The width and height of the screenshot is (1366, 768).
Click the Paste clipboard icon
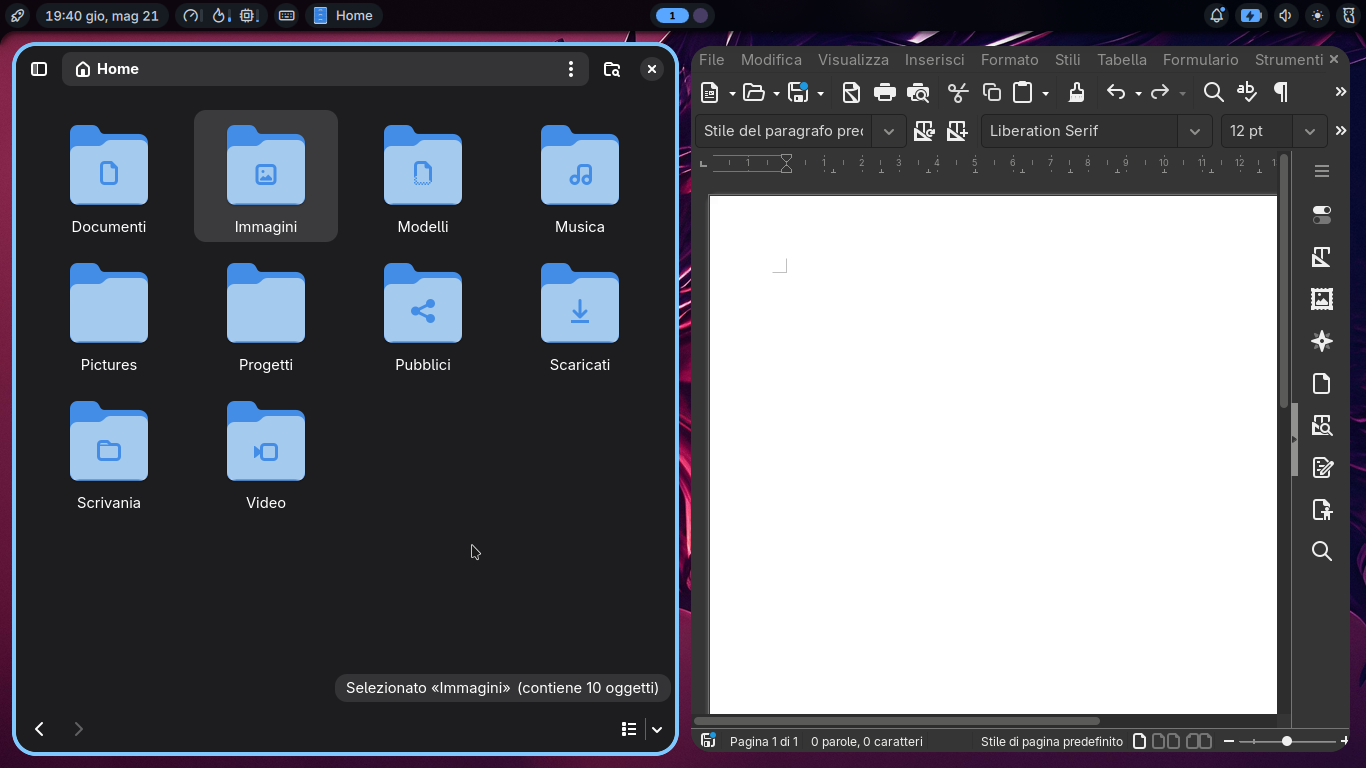pos(1022,93)
